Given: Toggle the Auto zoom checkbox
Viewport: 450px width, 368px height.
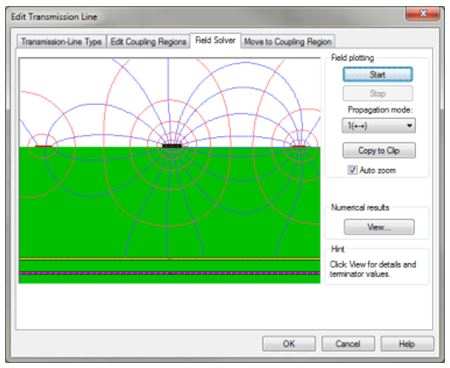Looking at the screenshot, I should pos(352,170).
